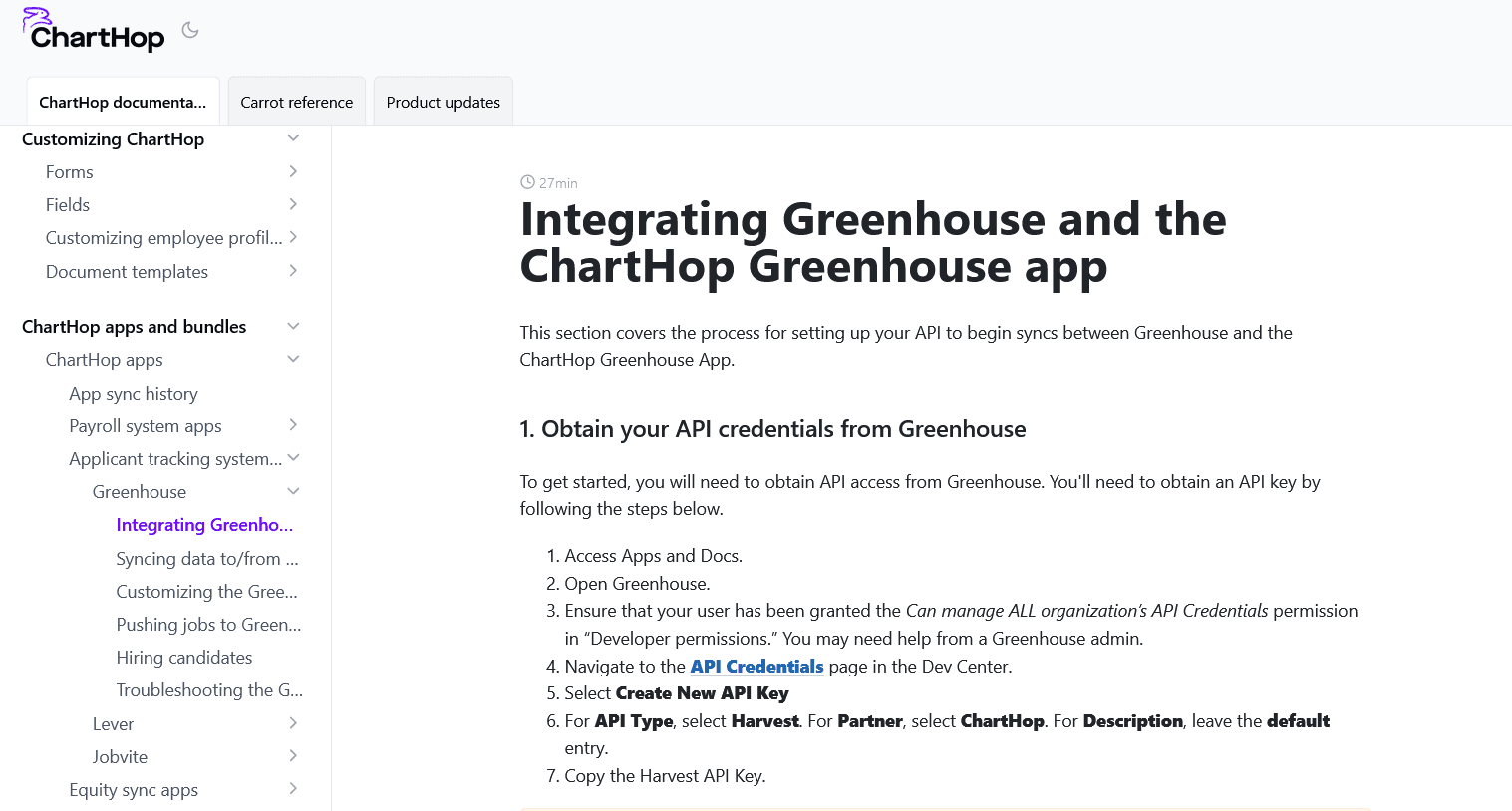Switch to the Product updates tab
This screenshot has width=1512, height=811.
[443, 102]
